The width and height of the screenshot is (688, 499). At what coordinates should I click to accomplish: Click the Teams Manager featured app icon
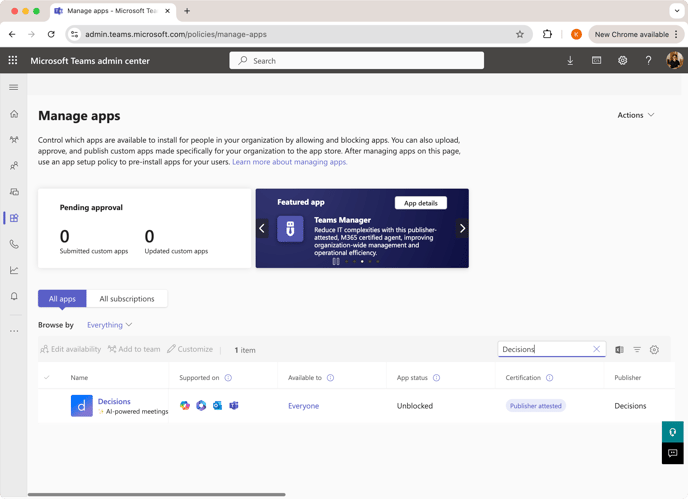pos(290,229)
